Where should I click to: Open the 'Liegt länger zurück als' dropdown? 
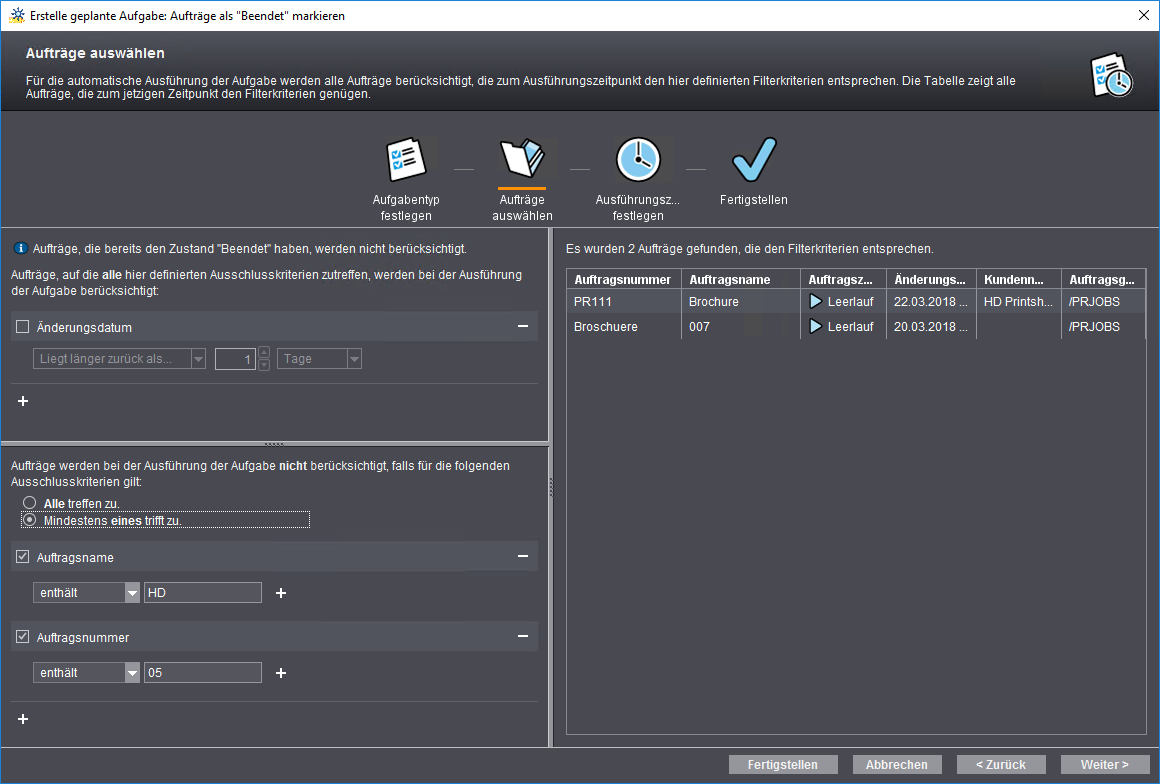(119, 359)
